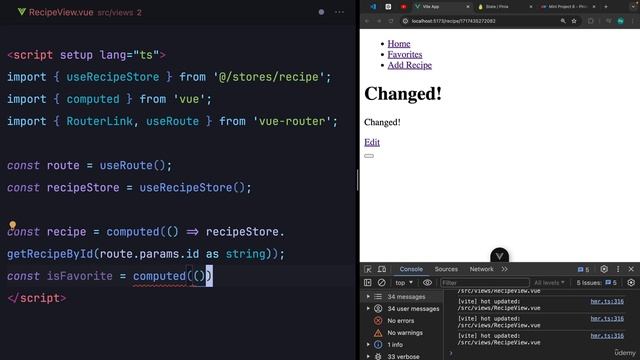
Task: Click the small empty button below Edit
Action: click(369, 156)
